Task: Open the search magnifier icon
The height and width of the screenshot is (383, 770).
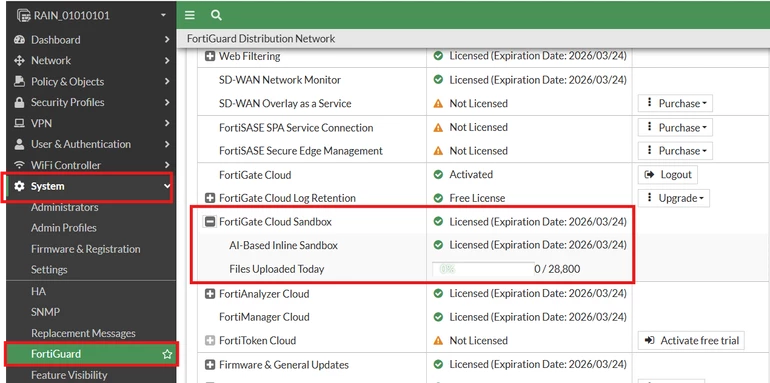Action: pos(216,15)
